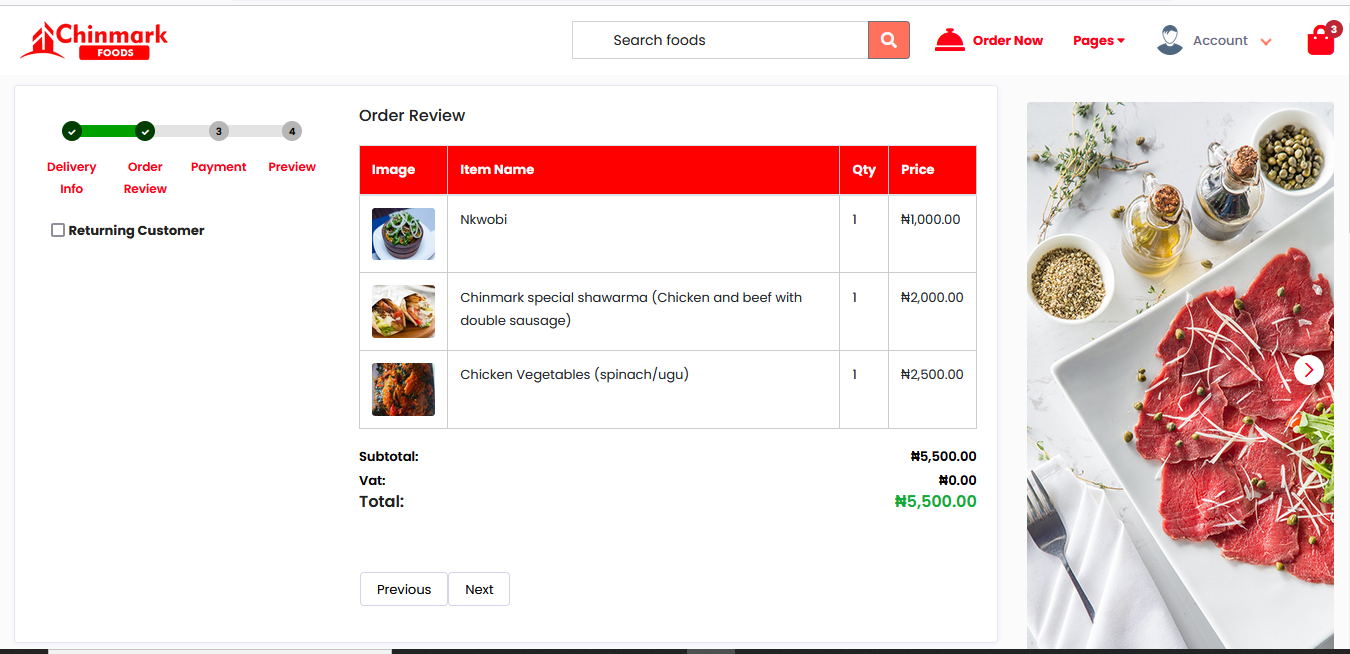Open the Nkwobi food thumbnail
Image resolution: width=1350 pixels, height=654 pixels.
pos(403,234)
